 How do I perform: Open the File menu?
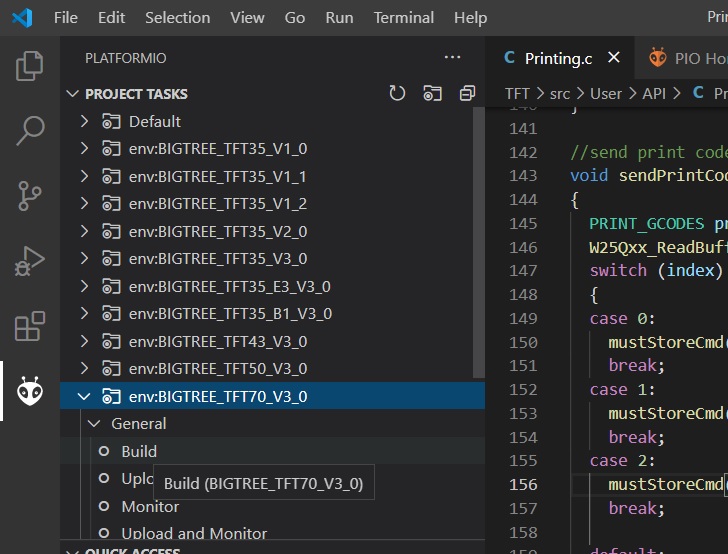pyautogui.click(x=65, y=18)
